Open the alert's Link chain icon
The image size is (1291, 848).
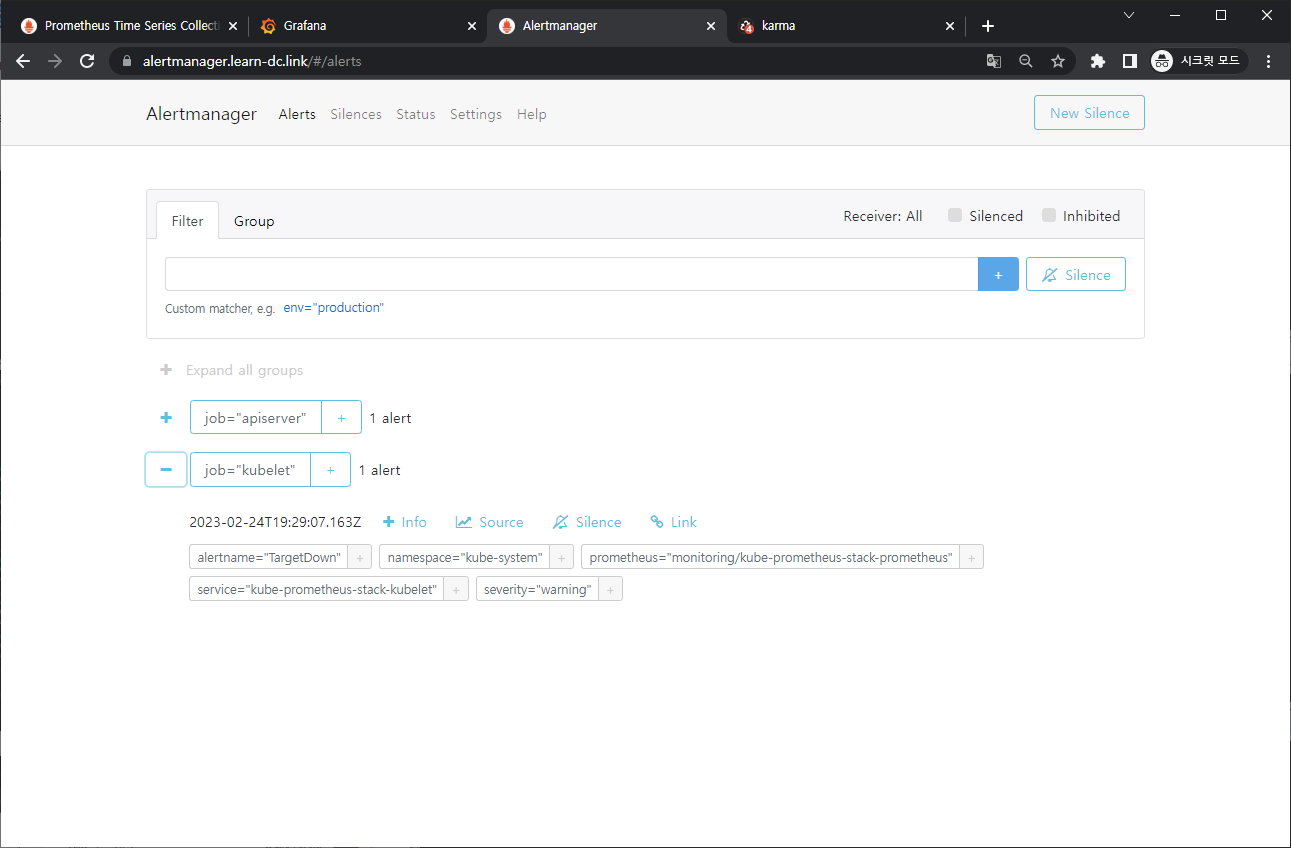[657, 522]
